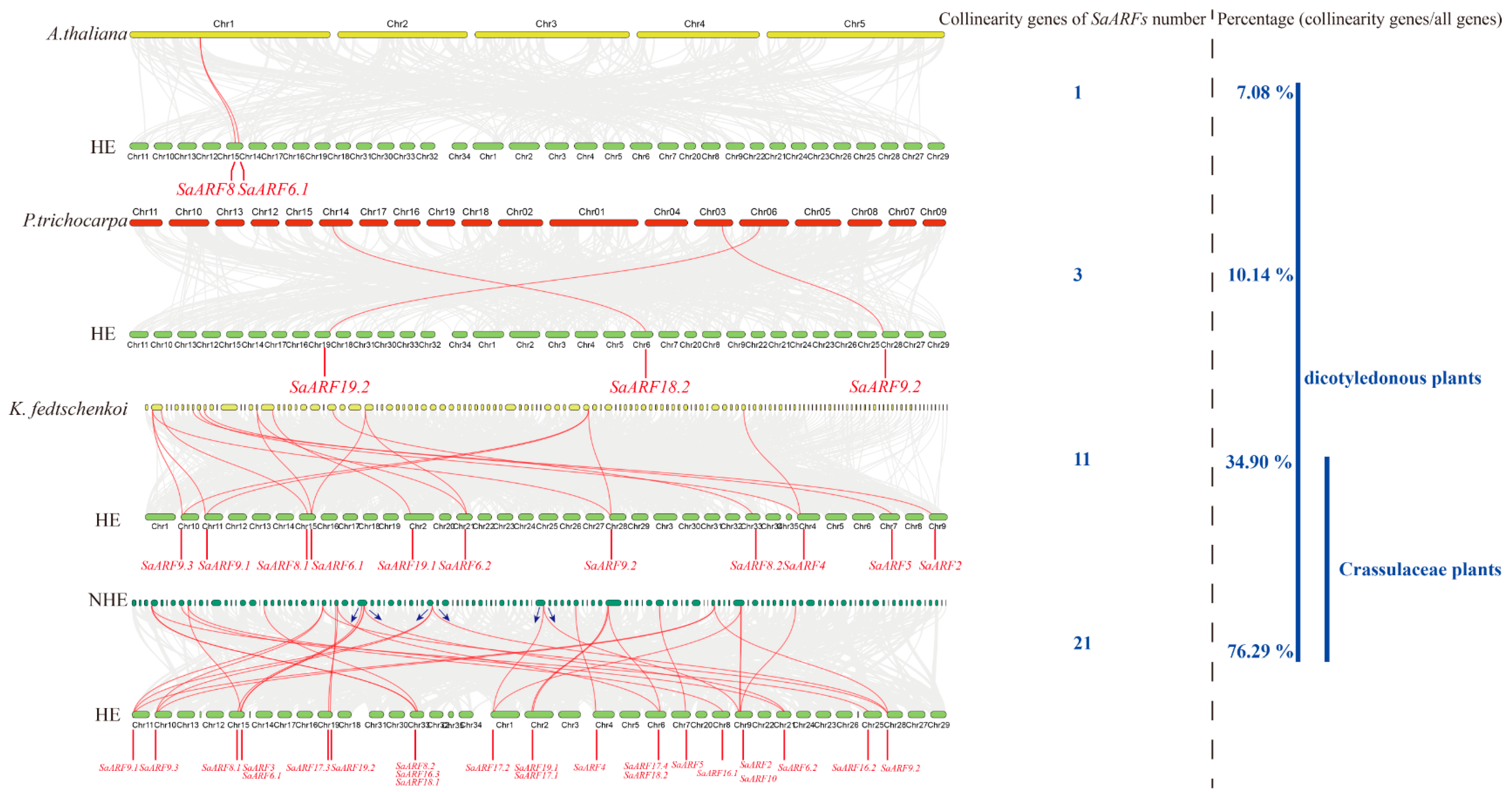Click the NHE row label
Viewport: 1512px width, 792px height.
click(107, 600)
